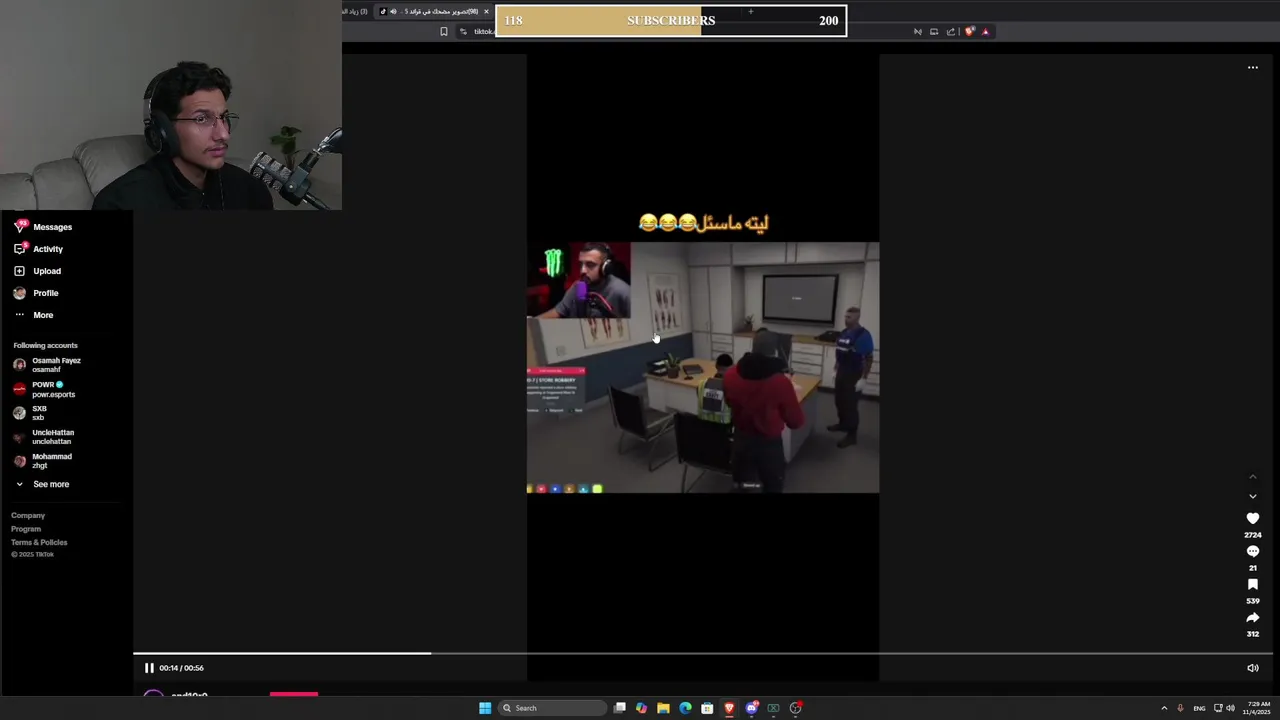Open the Upload page
Image resolution: width=1280 pixels, height=720 pixels.
click(x=38, y=271)
